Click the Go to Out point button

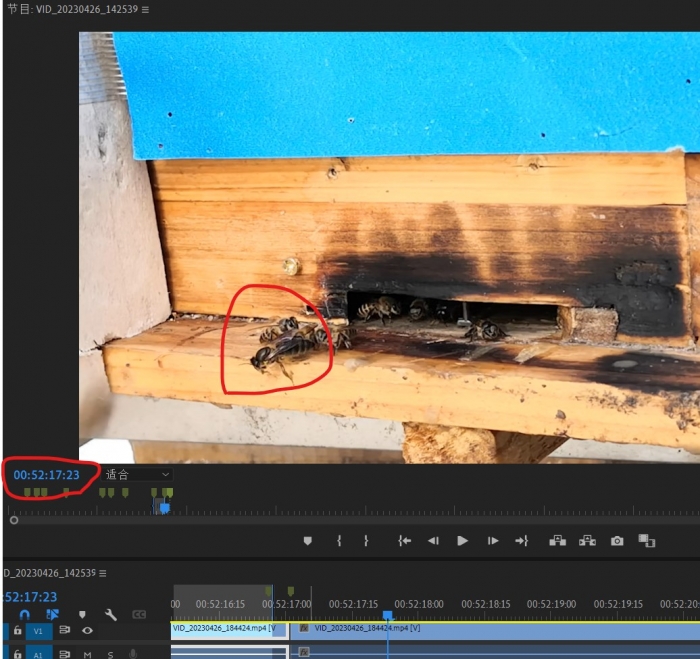point(521,541)
